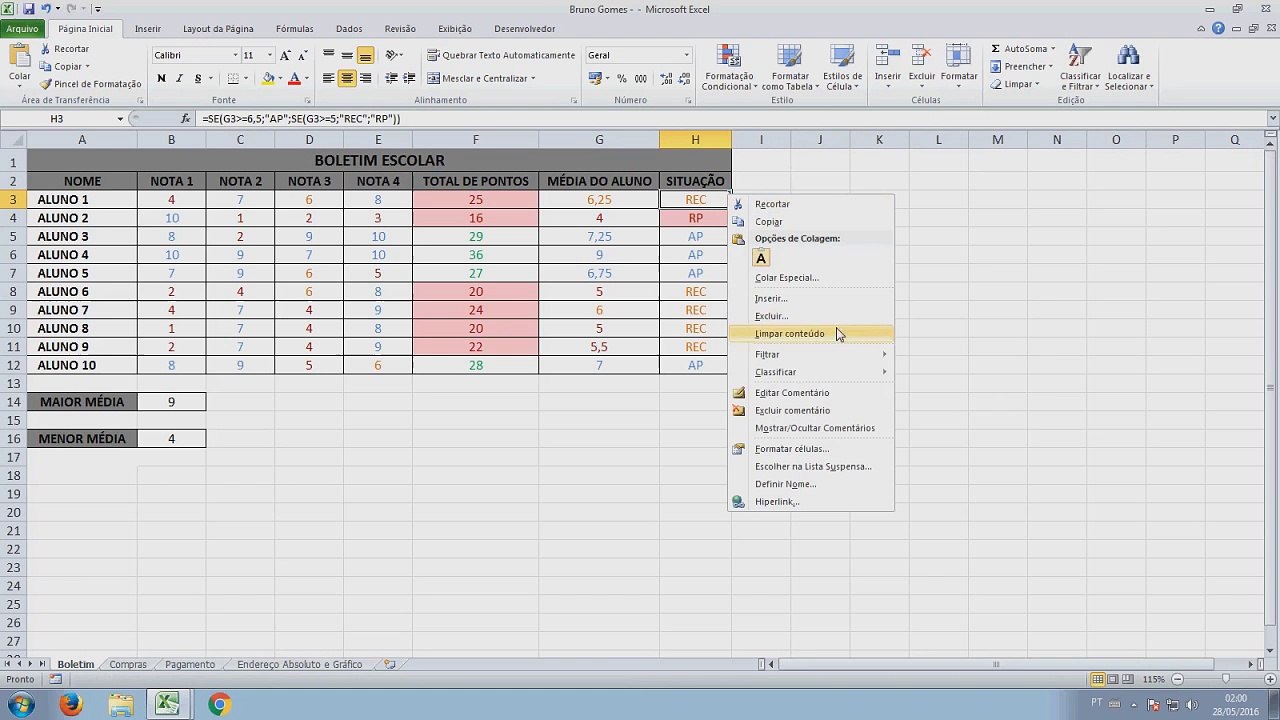
Task: Open Excel help question mark icon
Action: (x=1218, y=29)
